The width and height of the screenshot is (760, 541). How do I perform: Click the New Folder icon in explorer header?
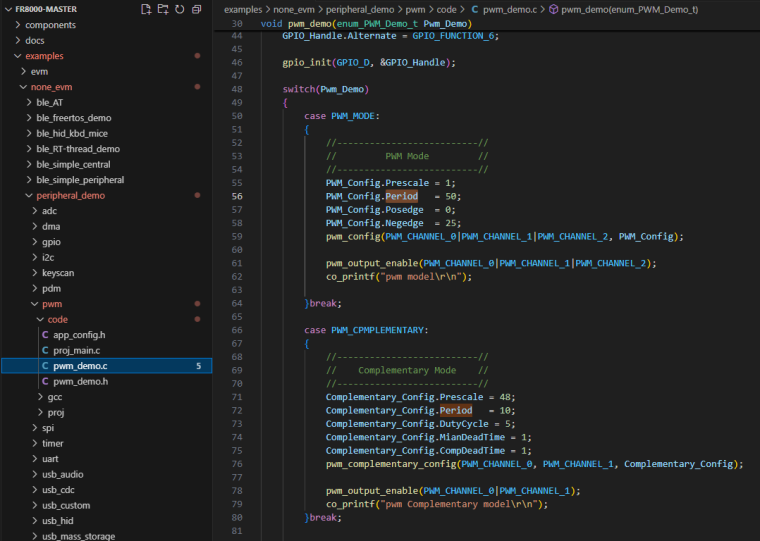tap(164, 9)
